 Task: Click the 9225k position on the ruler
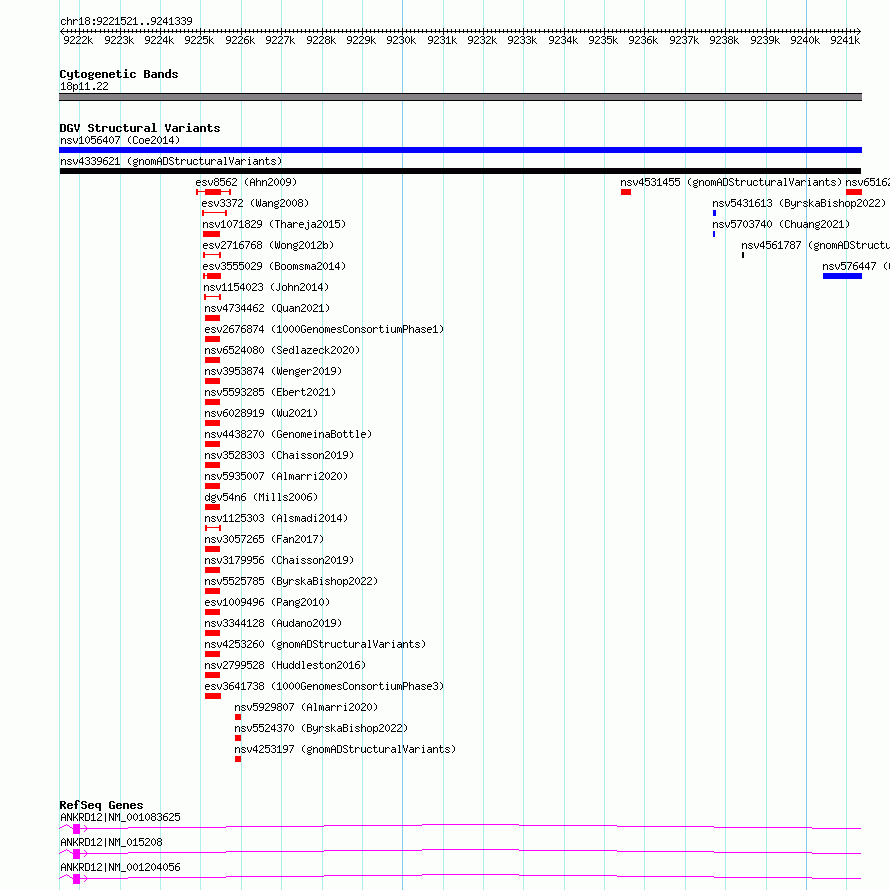click(199, 40)
